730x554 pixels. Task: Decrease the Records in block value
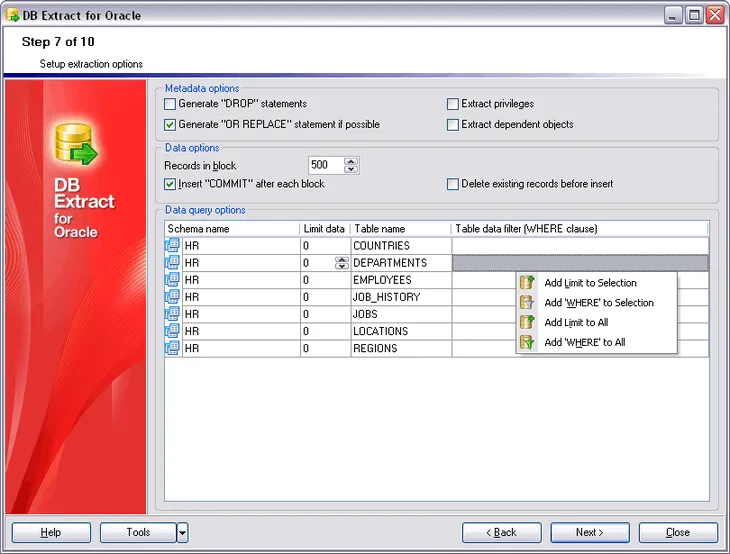pyautogui.click(x=351, y=169)
